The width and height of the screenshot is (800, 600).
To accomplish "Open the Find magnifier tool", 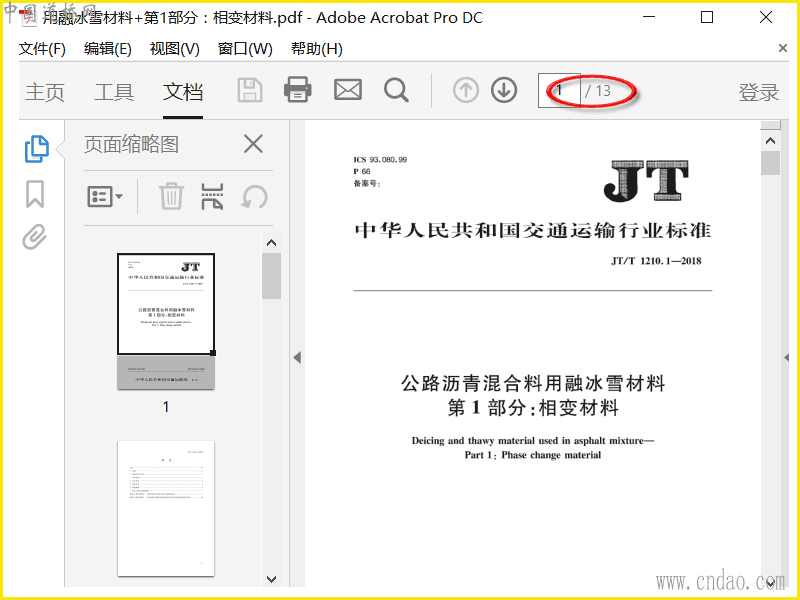I will (396, 90).
